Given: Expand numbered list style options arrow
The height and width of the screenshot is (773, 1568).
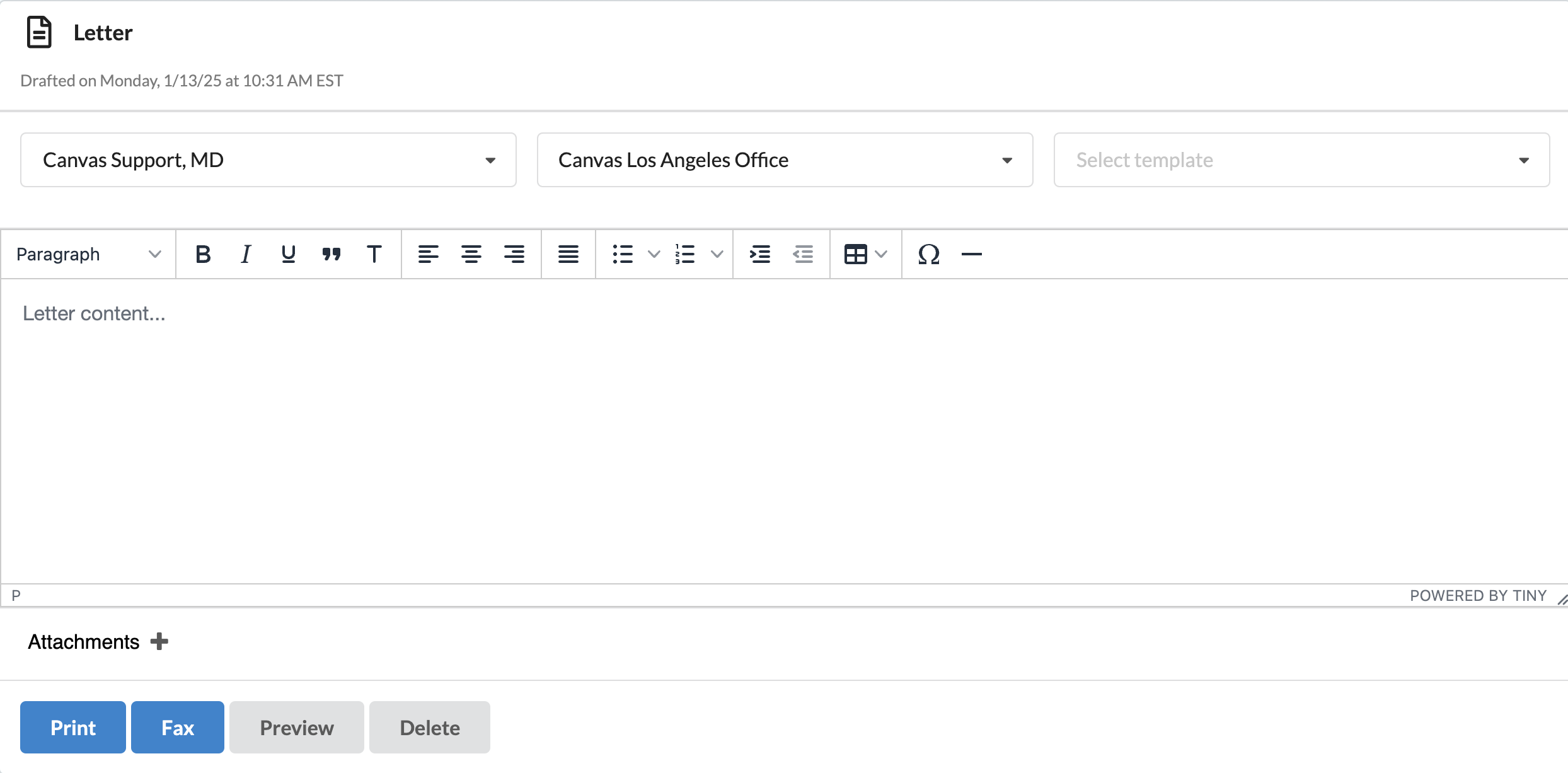Looking at the screenshot, I should (717, 254).
